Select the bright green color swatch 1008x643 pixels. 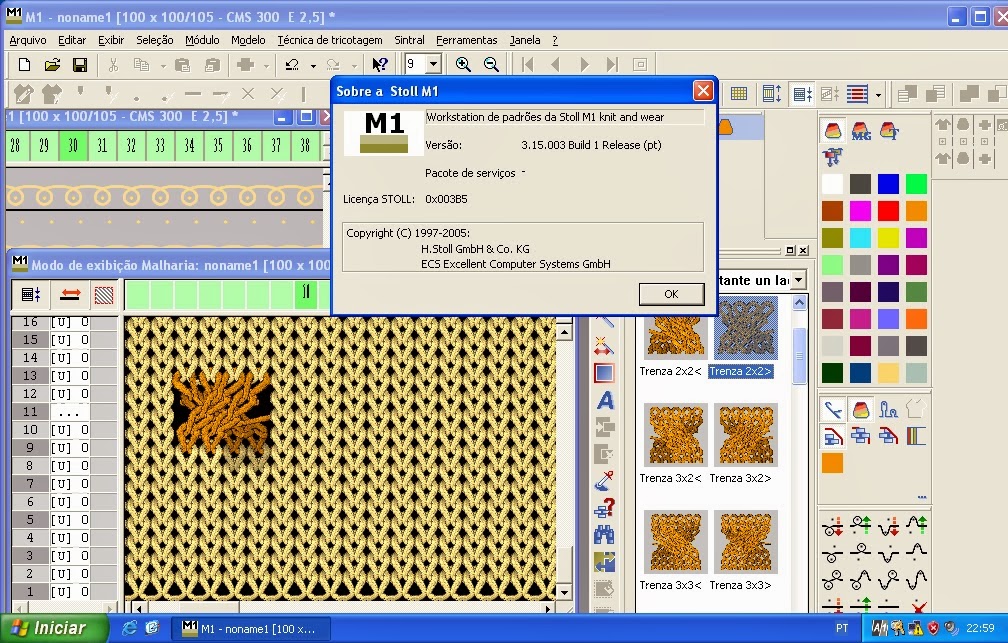(916, 183)
